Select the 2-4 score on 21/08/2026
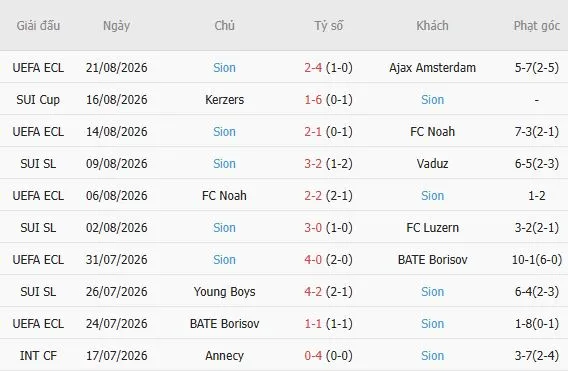Viewport: 568px width, 371px height. 313,68
